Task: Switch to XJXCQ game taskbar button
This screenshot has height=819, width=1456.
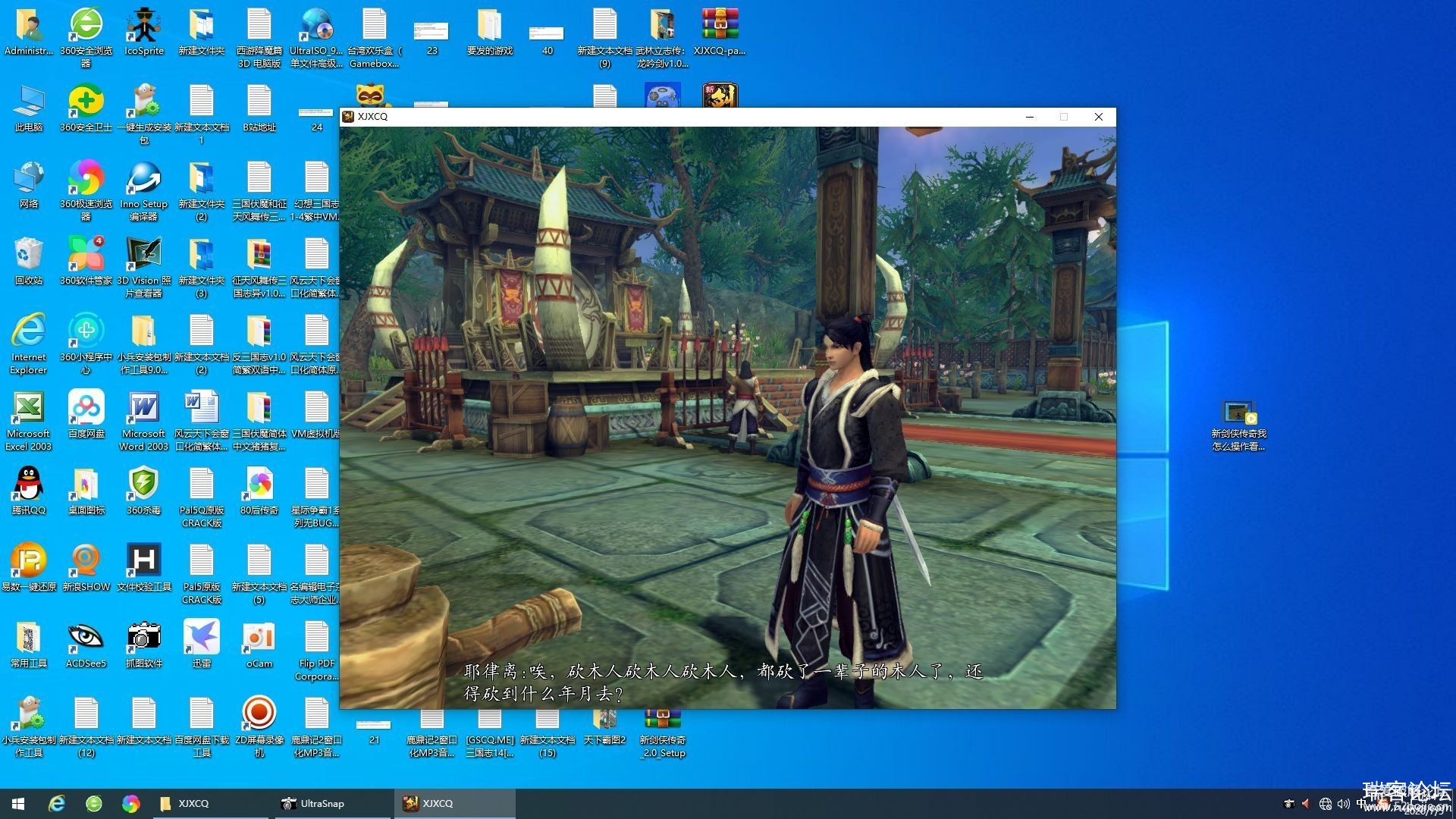Action: [x=454, y=803]
